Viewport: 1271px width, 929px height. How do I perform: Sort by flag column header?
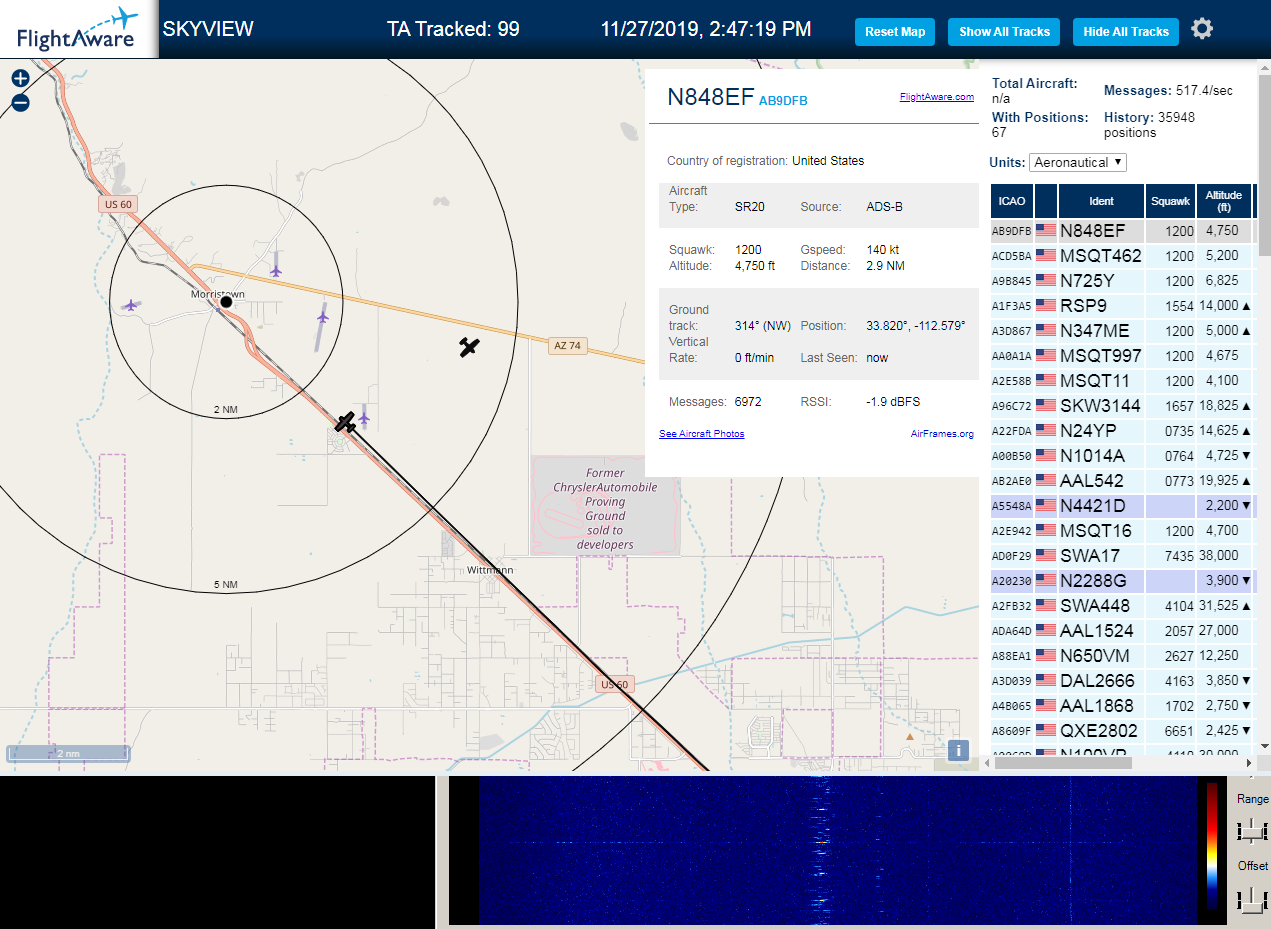pos(1046,201)
